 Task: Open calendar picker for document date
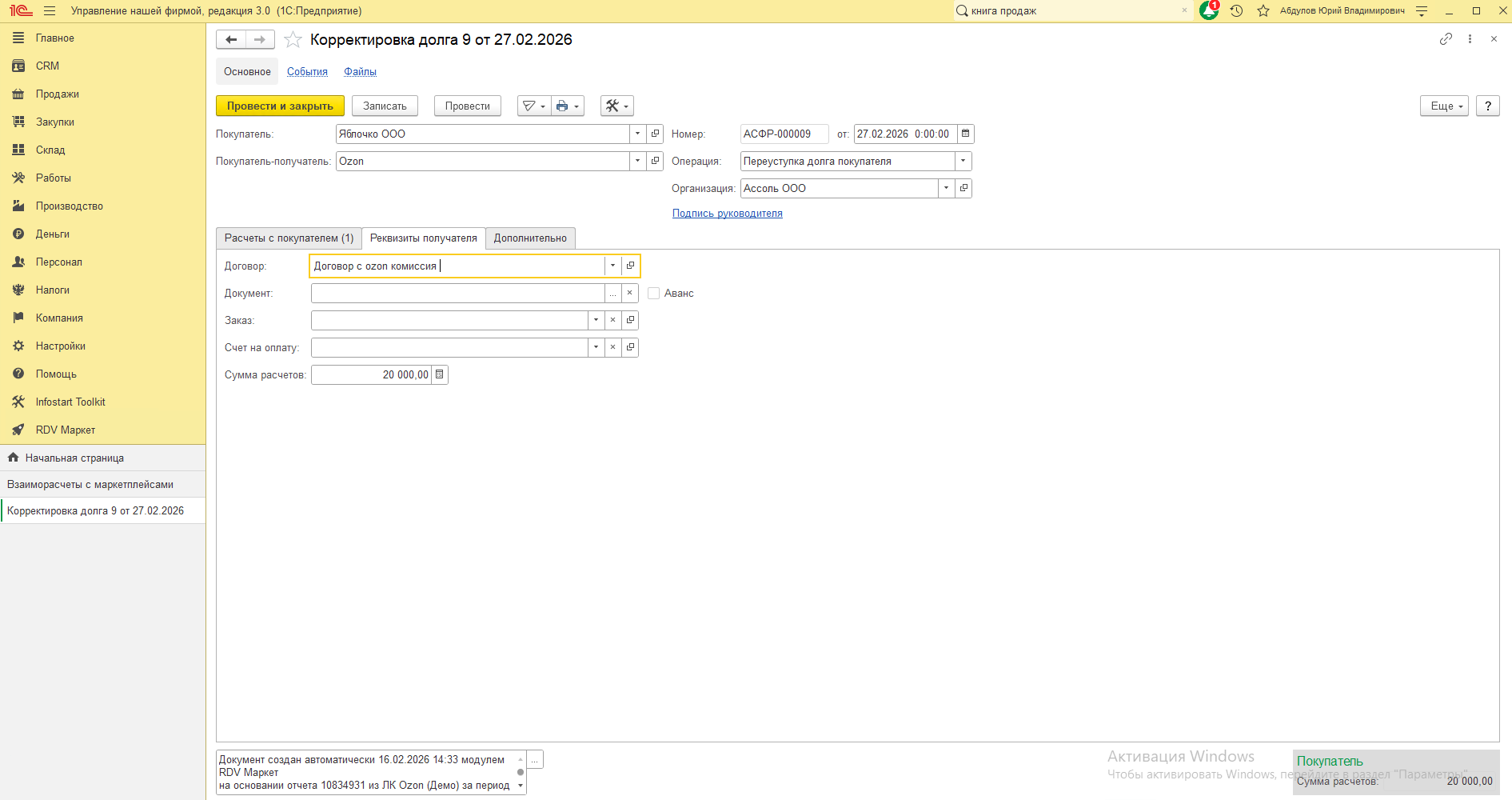tap(965, 134)
